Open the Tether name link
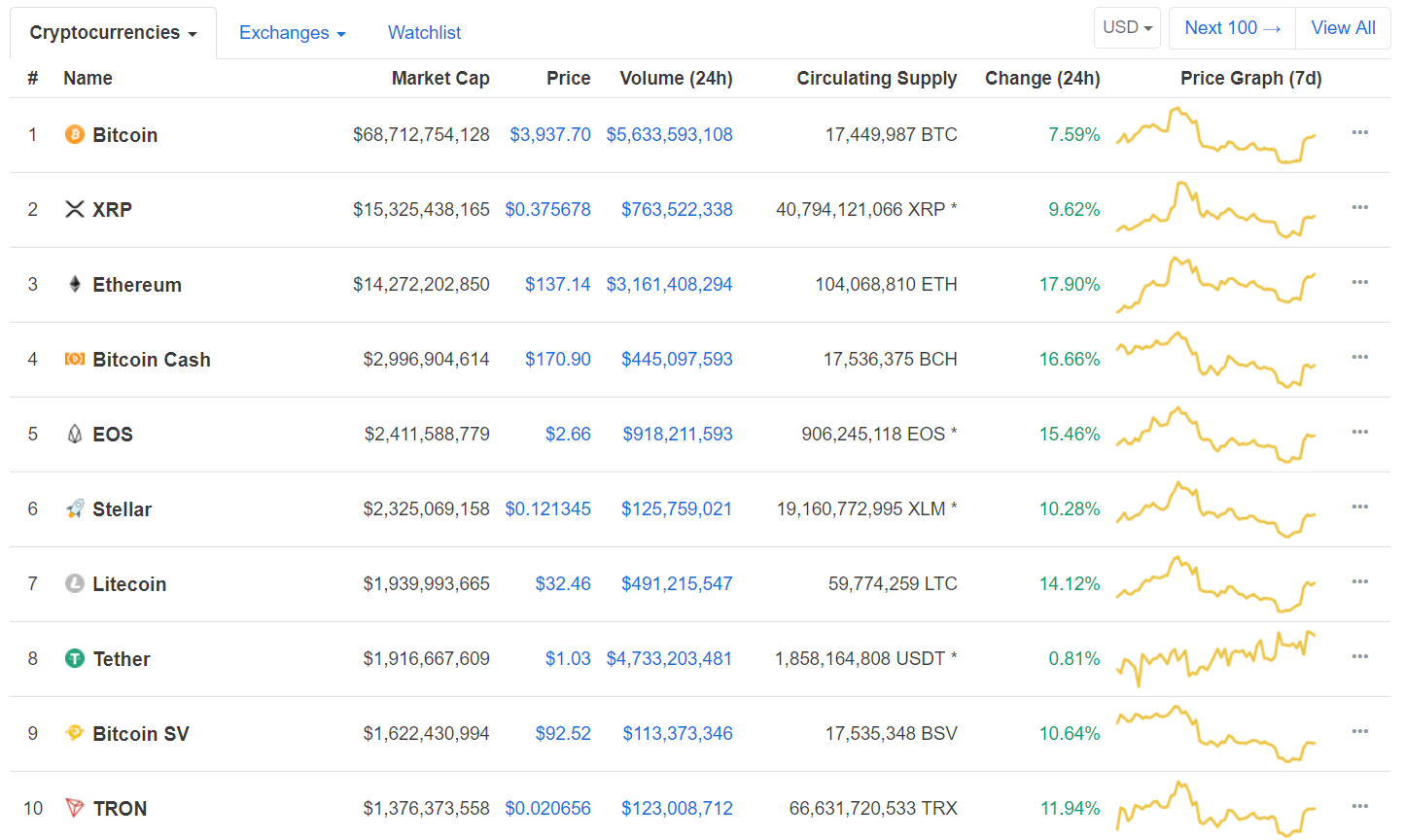The image size is (1405, 840). pos(122,659)
